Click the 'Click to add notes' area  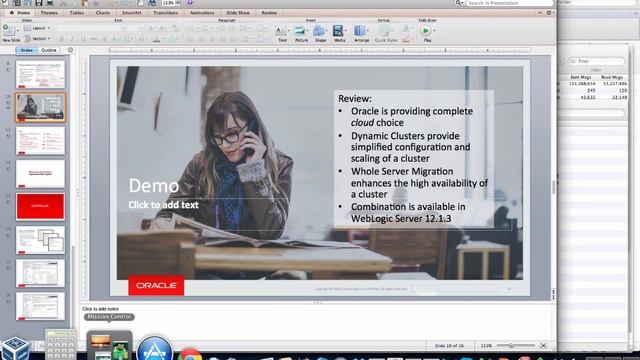tap(100, 309)
